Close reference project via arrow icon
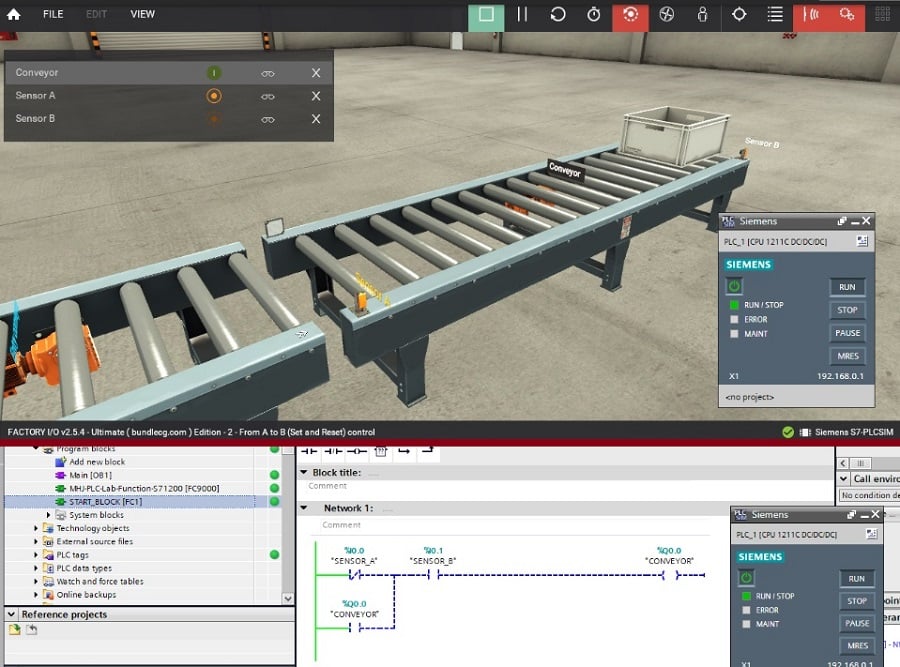Image resolution: width=900 pixels, height=667 pixels. tap(32, 630)
